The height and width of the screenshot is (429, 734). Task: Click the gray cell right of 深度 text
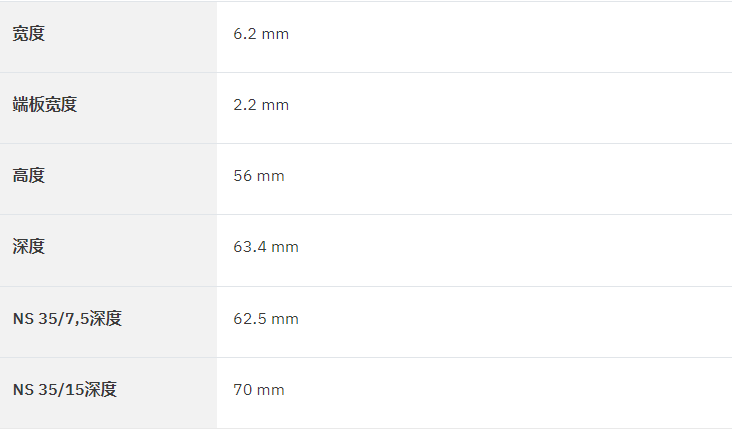131,251
